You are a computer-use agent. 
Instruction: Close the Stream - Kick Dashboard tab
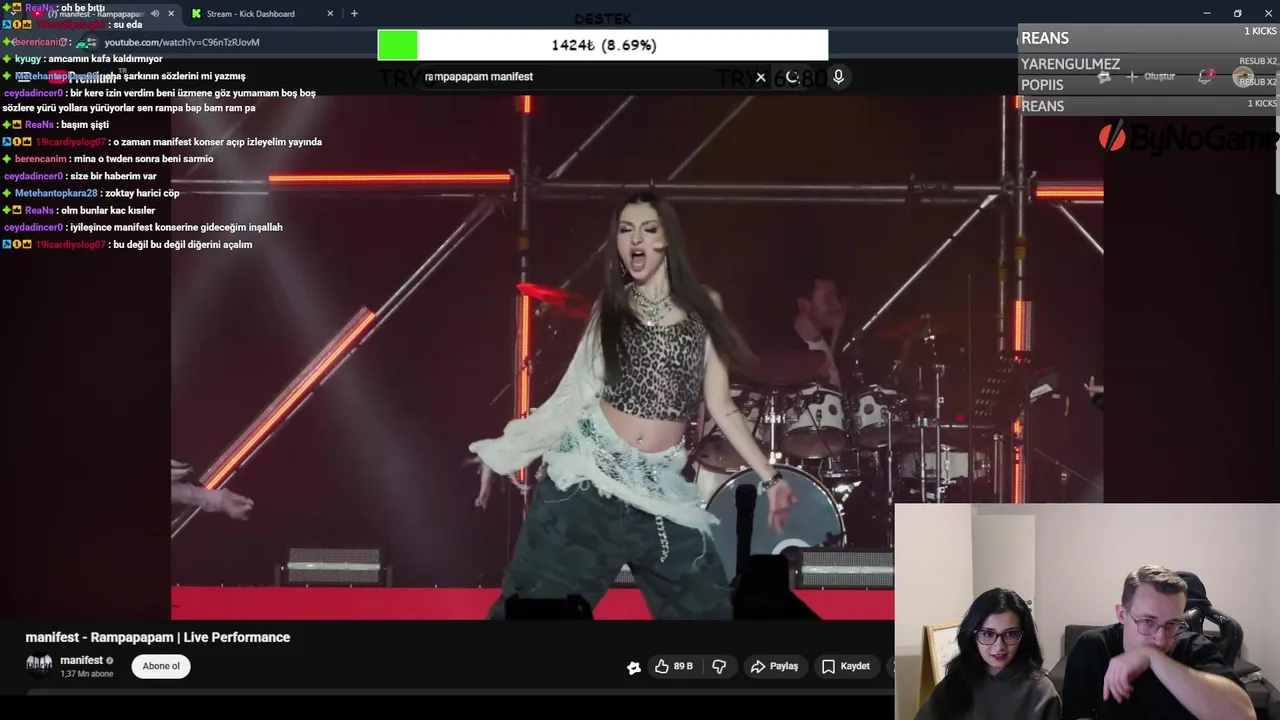(330, 14)
